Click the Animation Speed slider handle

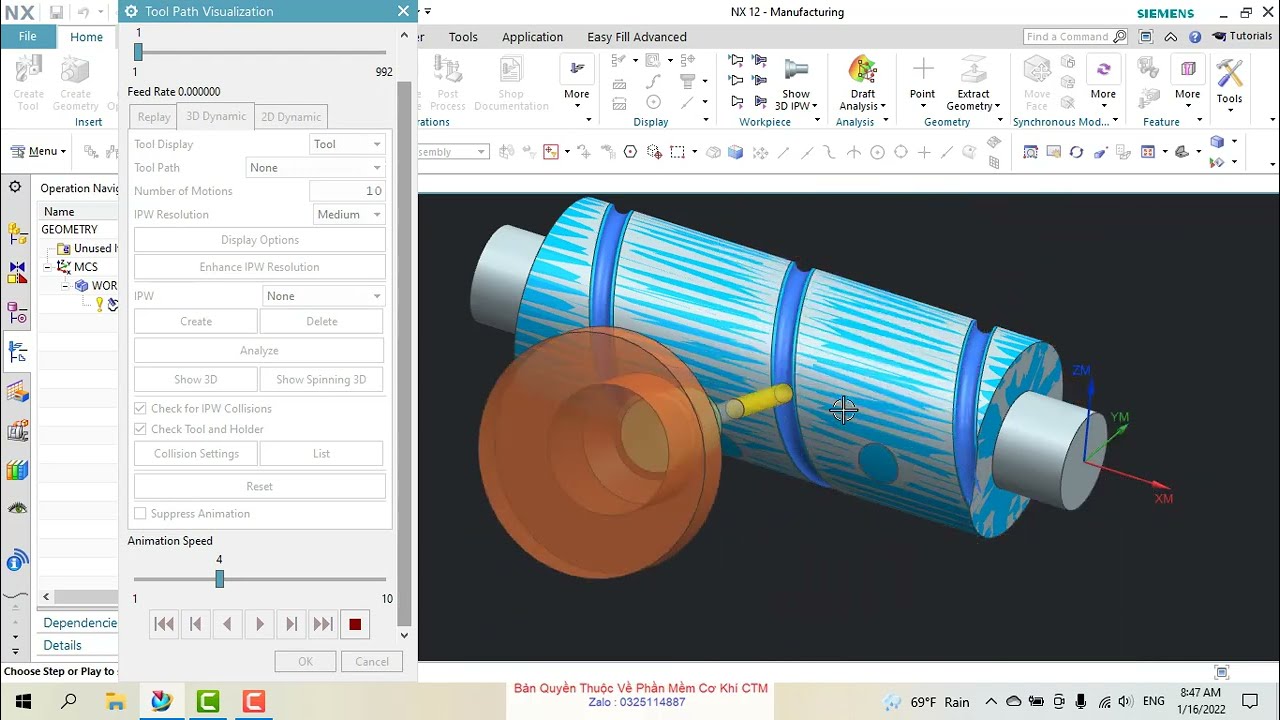click(219, 579)
